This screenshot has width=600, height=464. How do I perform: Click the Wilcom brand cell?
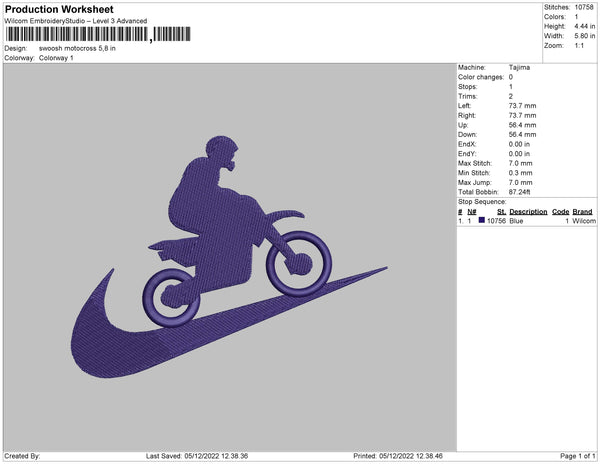[584, 221]
